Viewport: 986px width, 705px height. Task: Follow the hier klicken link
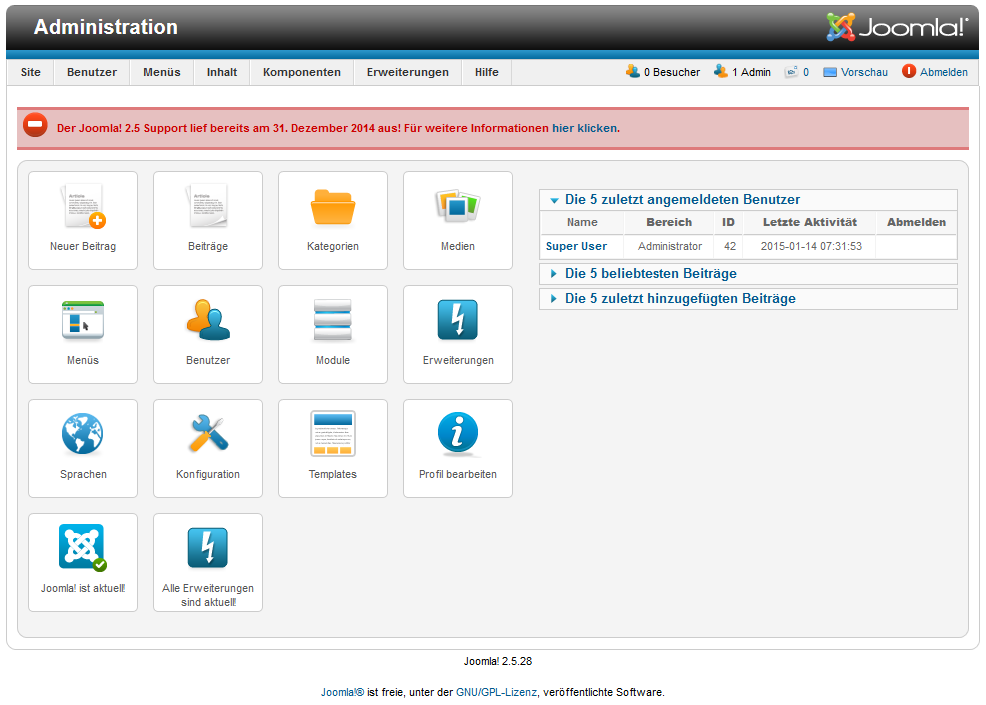point(584,128)
